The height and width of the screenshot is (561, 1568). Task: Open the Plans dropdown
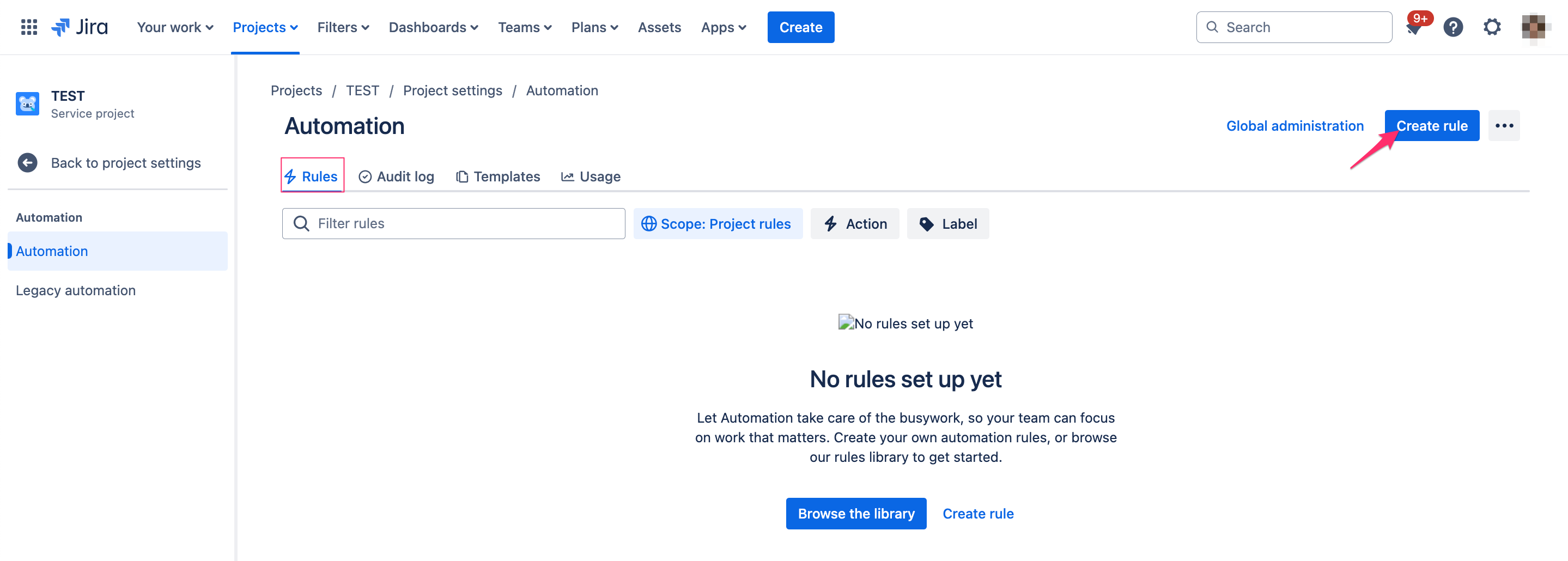tap(594, 27)
